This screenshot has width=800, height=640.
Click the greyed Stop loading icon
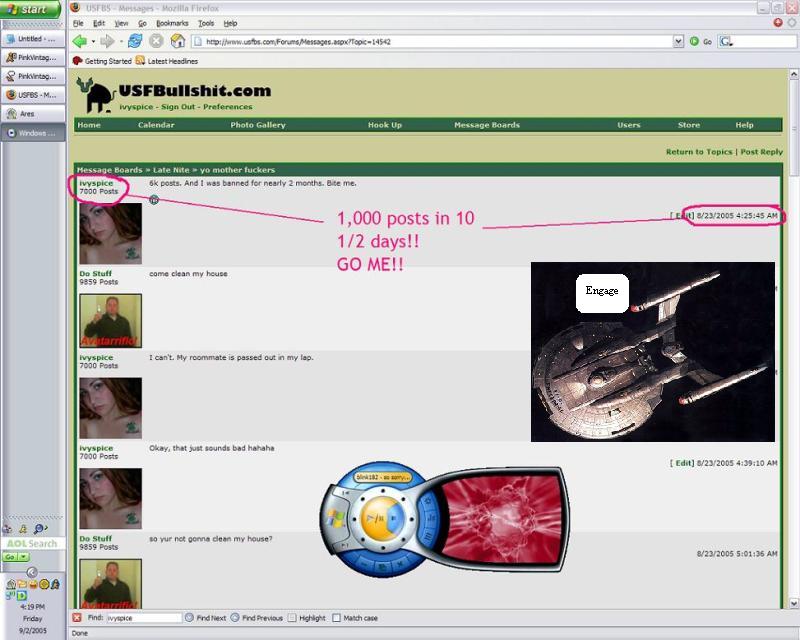[156, 41]
